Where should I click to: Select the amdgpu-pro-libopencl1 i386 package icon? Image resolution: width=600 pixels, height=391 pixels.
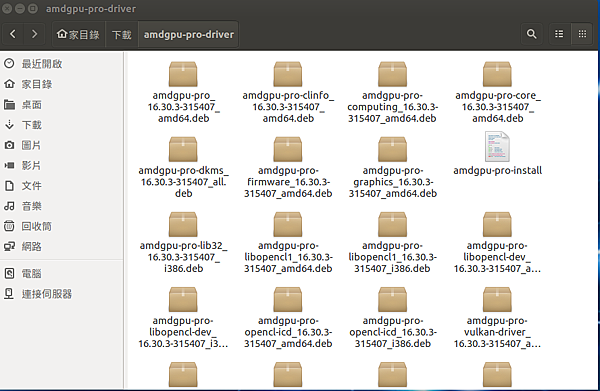pyautogui.click(x=392, y=224)
